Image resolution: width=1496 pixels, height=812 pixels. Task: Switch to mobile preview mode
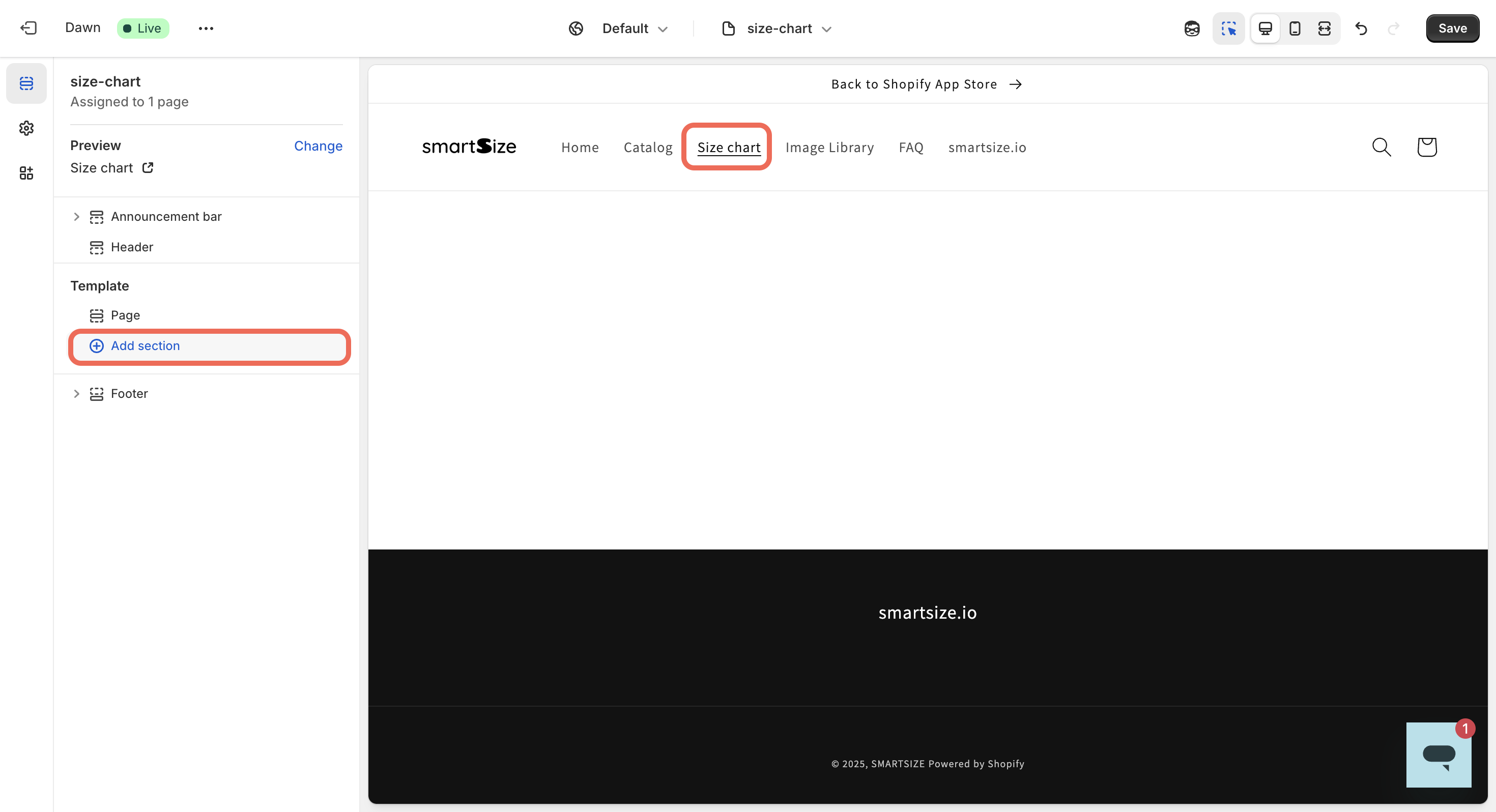click(1294, 28)
